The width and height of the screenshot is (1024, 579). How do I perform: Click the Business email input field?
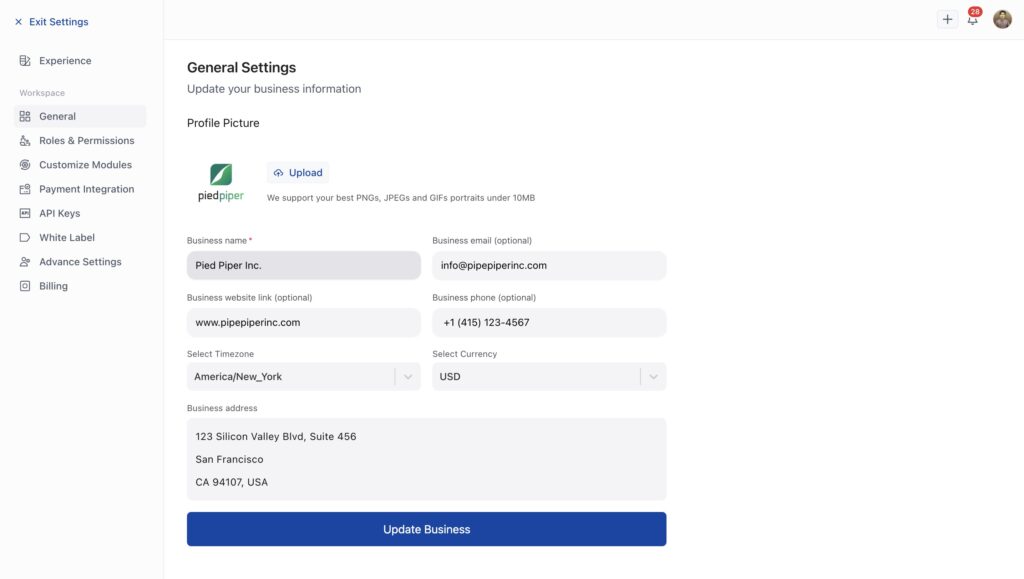pos(549,266)
